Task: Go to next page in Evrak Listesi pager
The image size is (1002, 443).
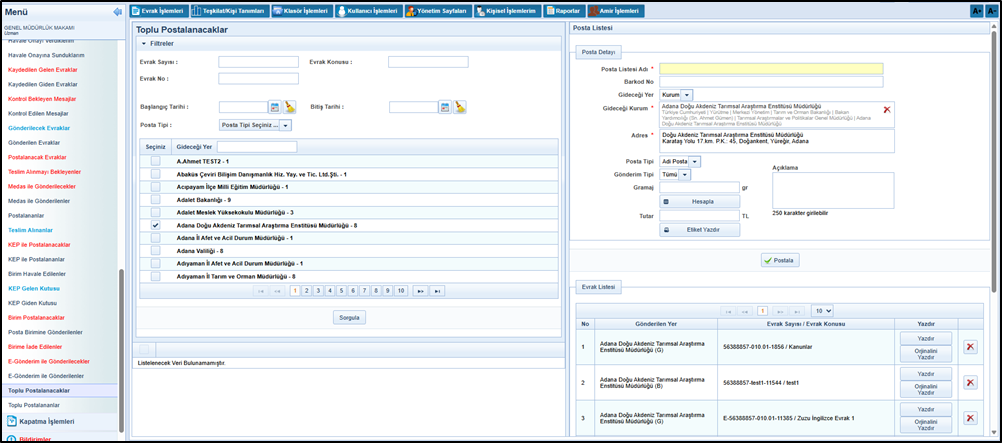Action: (x=779, y=311)
